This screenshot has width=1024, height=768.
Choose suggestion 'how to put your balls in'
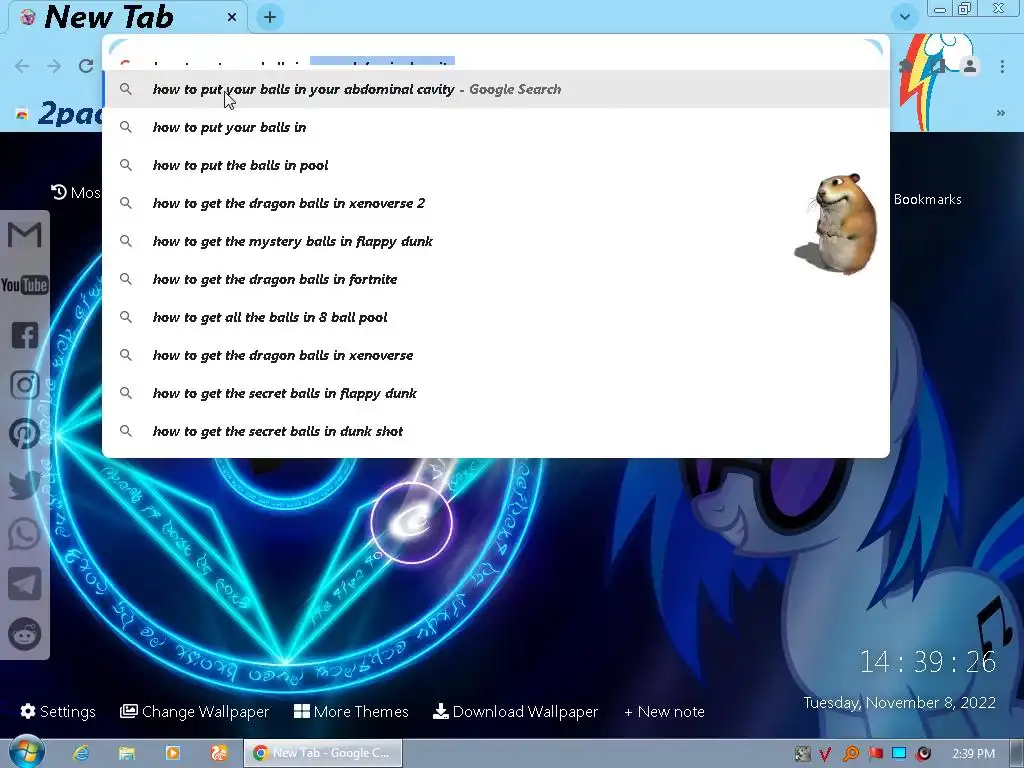[x=496, y=127]
